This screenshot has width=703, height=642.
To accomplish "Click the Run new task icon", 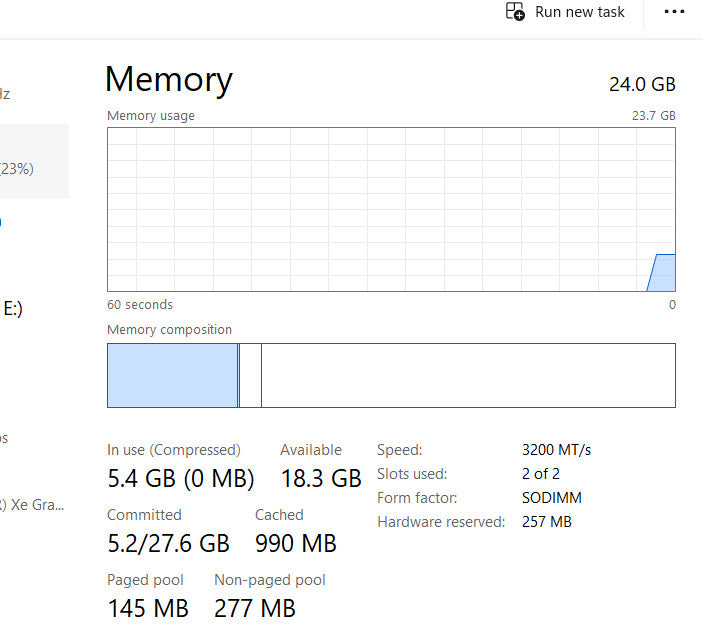I will pos(516,12).
